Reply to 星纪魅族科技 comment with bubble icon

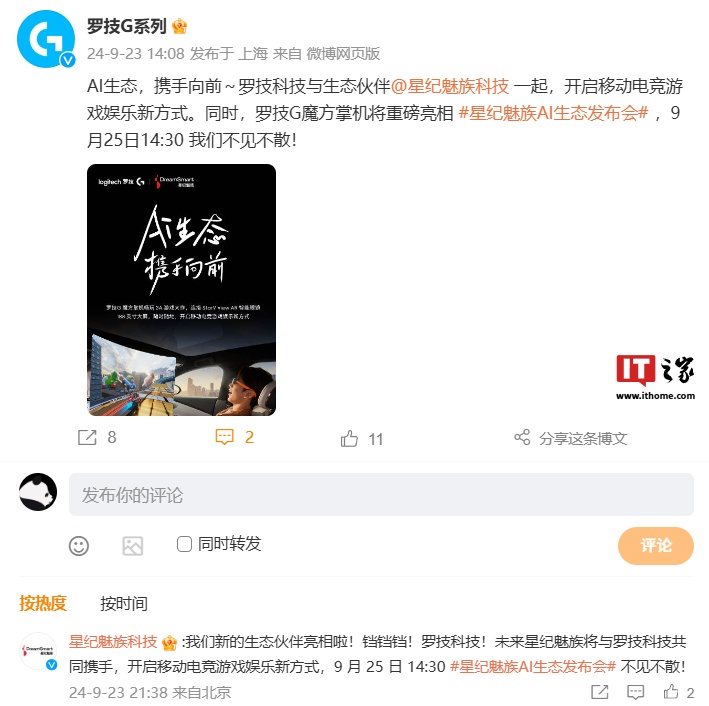point(635,692)
